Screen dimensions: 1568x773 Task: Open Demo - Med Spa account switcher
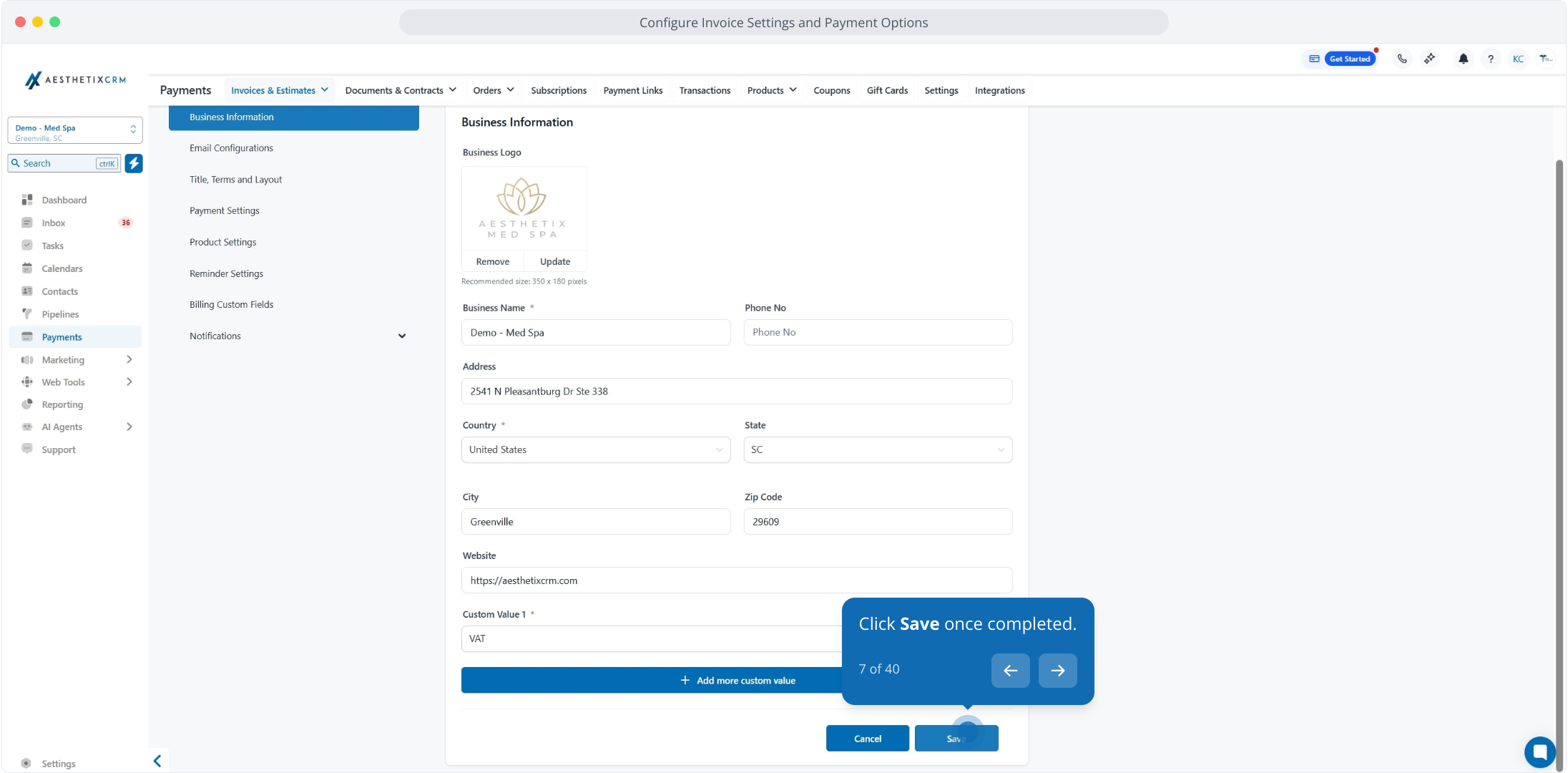(x=75, y=130)
